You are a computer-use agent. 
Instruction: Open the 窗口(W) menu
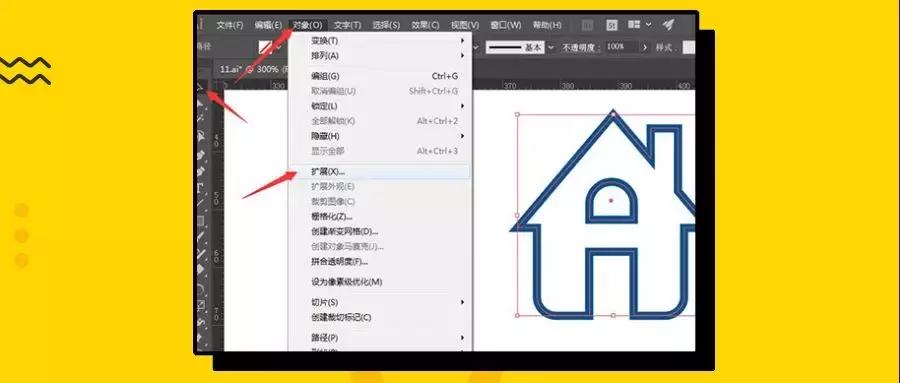point(506,25)
